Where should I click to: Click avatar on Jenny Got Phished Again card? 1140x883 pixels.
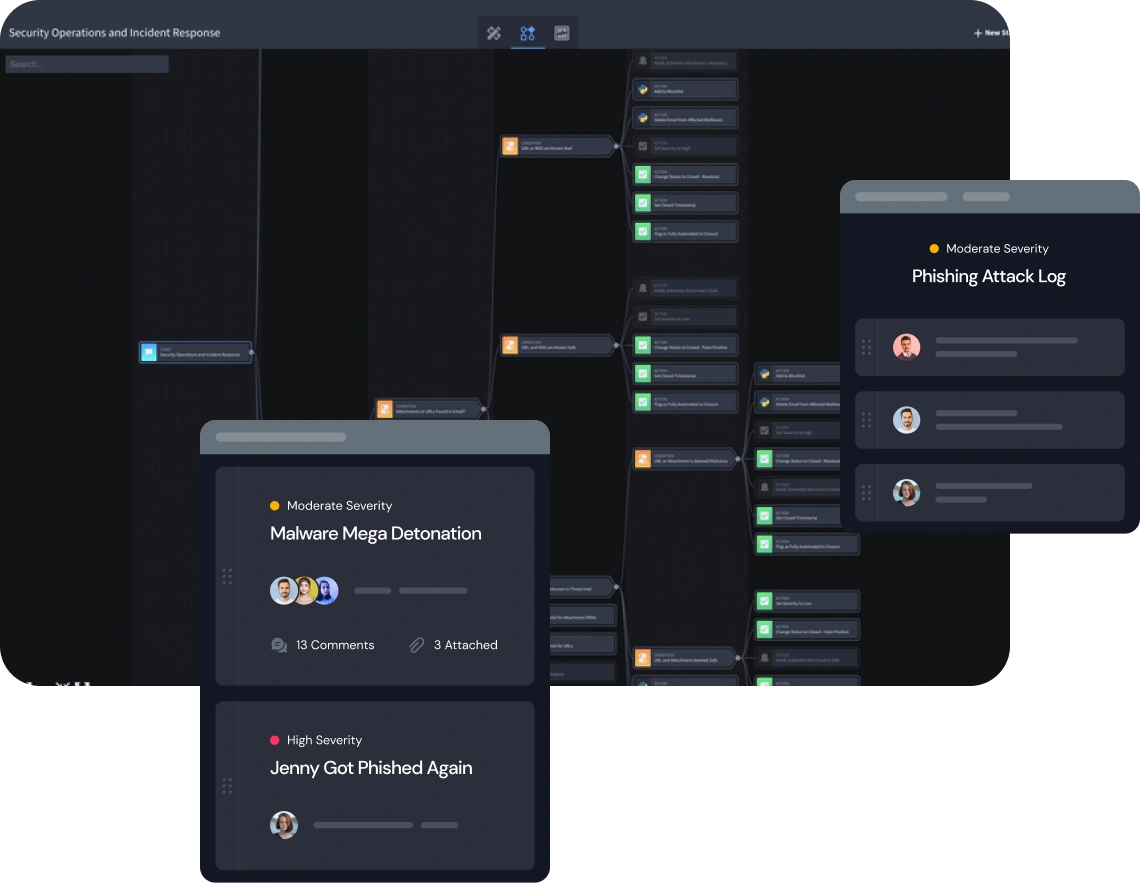(284, 825)
